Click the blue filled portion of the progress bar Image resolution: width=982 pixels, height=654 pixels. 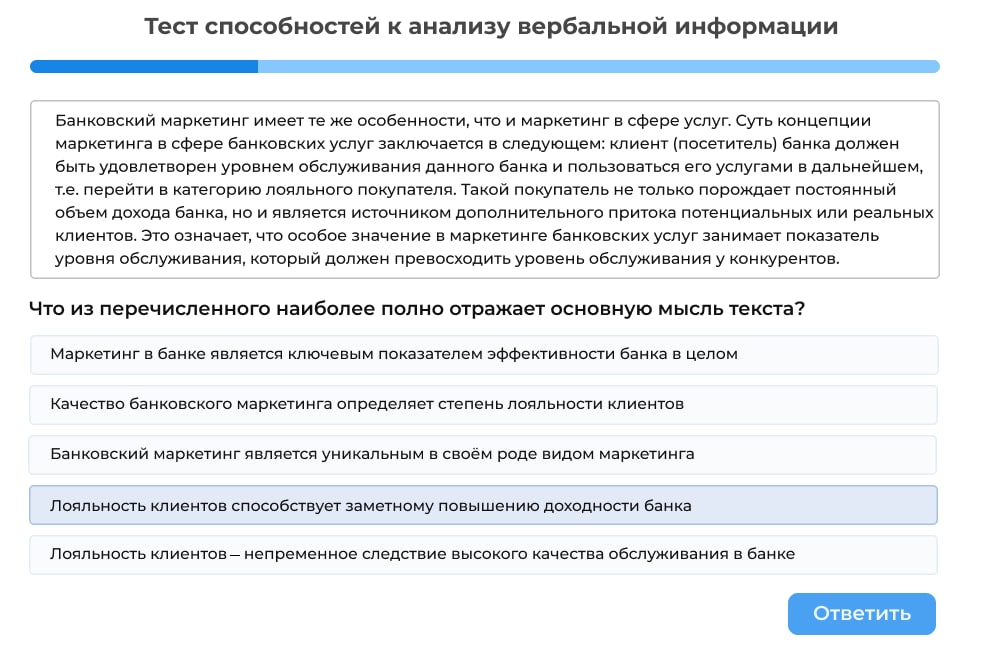click(x=140, y=66)
